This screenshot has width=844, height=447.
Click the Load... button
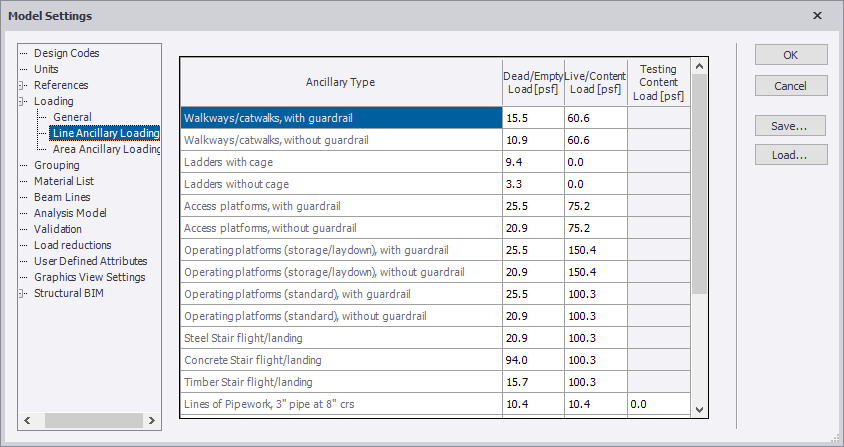(791, 155)
